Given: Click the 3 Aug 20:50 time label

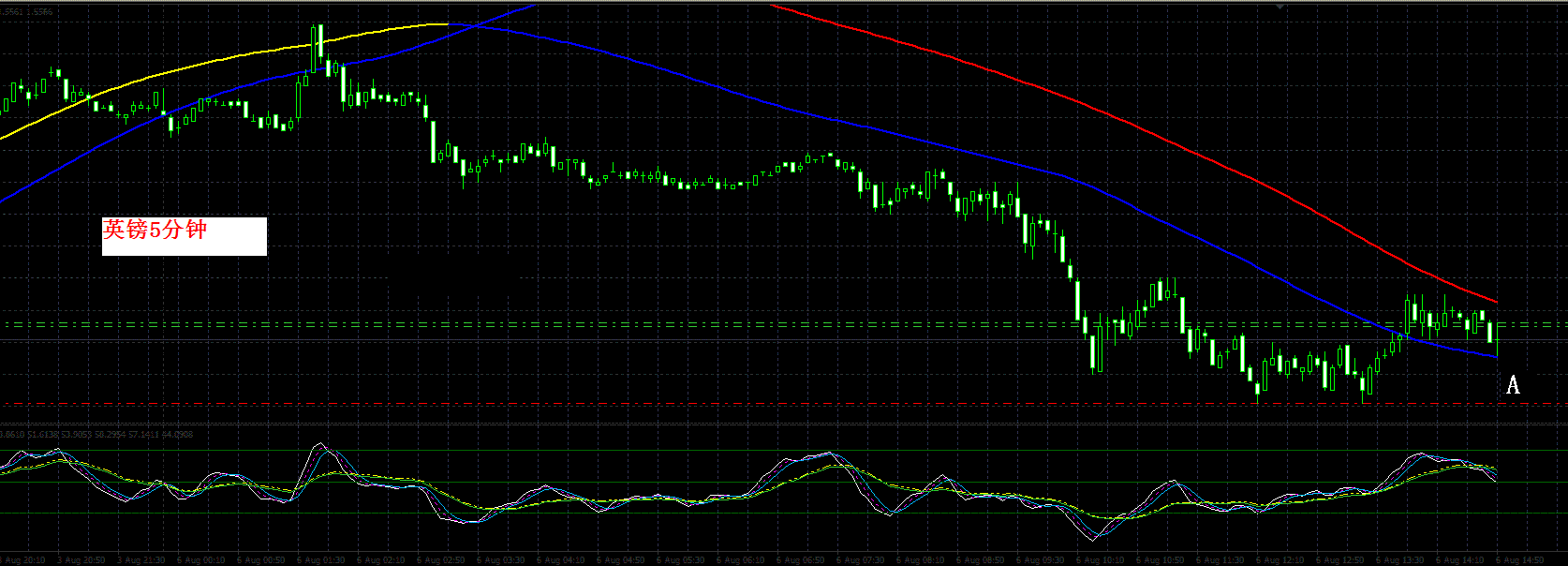Looking at the screenshot, I should 81,560.
